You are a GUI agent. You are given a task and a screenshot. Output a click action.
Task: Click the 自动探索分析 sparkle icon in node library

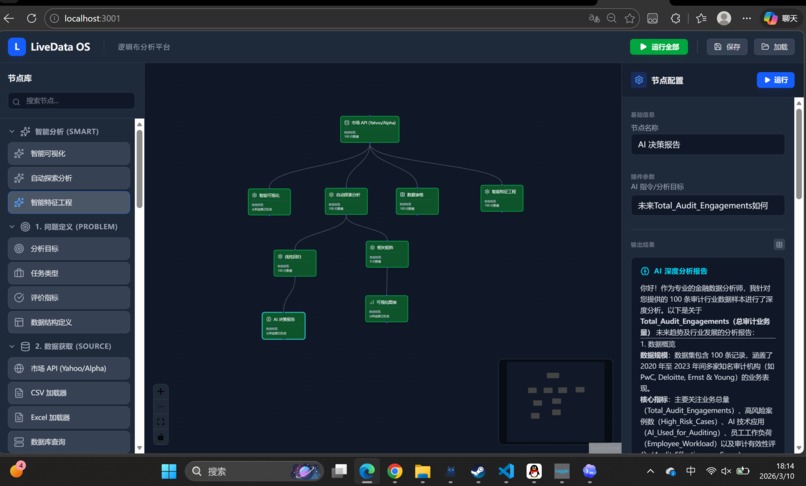click(19, 178)
